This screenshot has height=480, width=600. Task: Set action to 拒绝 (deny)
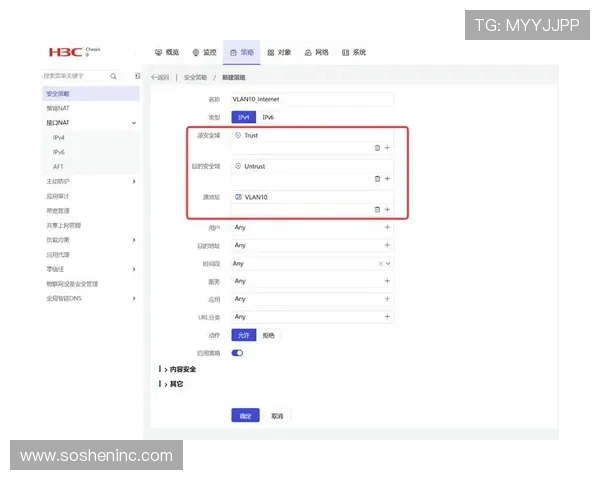(268, 335)
